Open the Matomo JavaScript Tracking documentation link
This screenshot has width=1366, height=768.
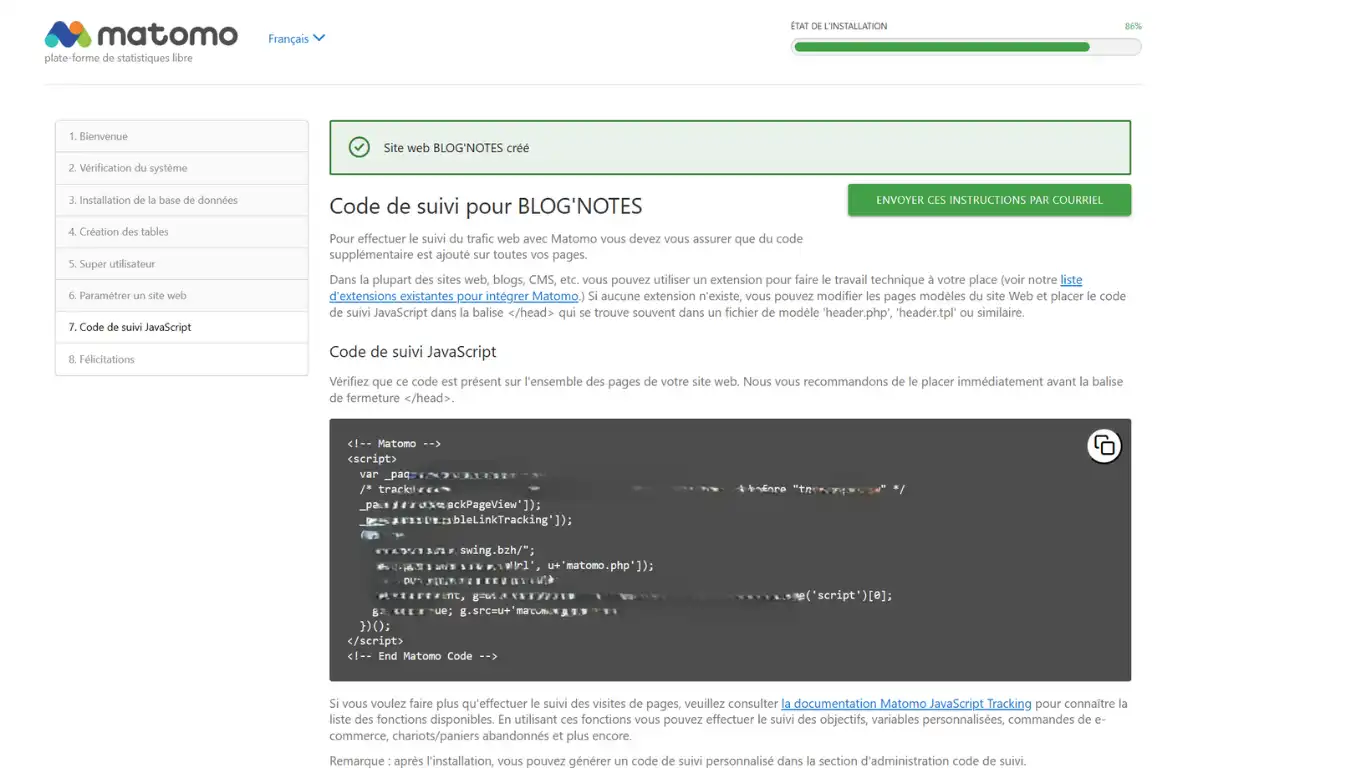tap(905, 703)
